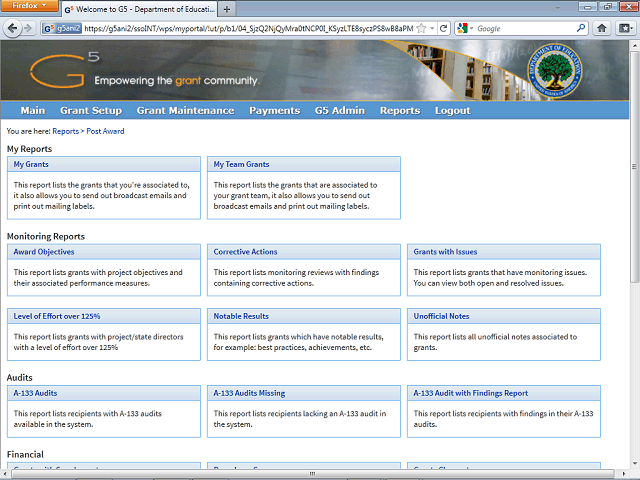This screenshot has width=640, height=480.
Task: Open the Payments menu
Action: 274,111
